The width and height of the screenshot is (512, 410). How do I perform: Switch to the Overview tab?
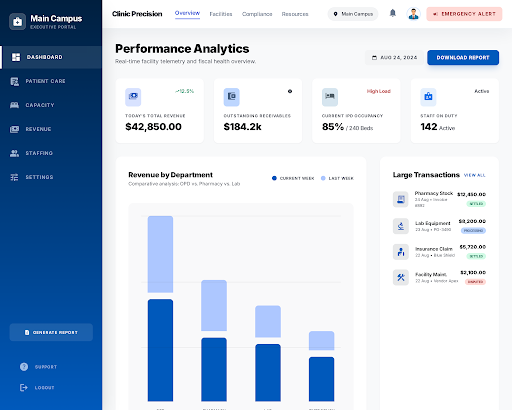187,13
